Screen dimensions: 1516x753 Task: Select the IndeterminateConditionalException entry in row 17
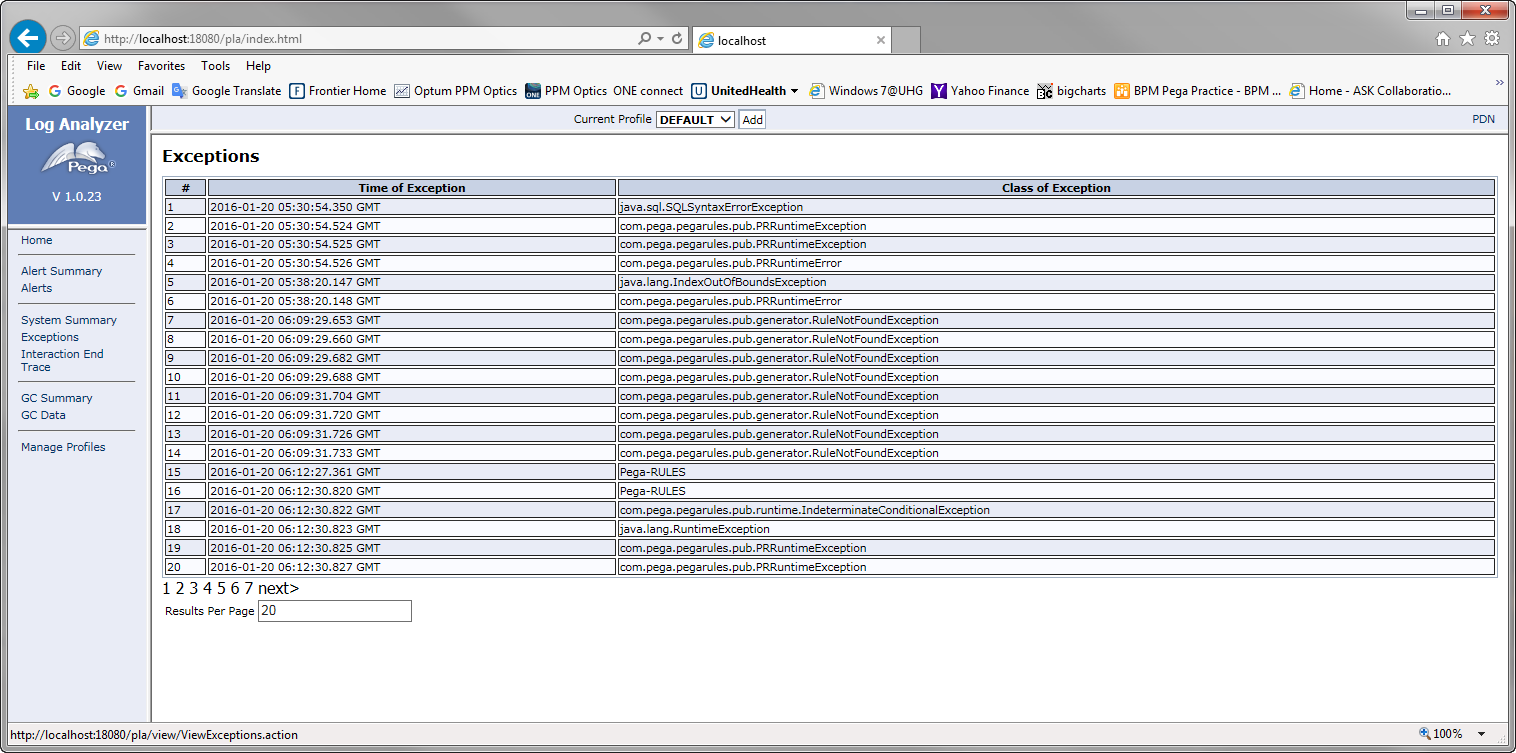(805, 510)
